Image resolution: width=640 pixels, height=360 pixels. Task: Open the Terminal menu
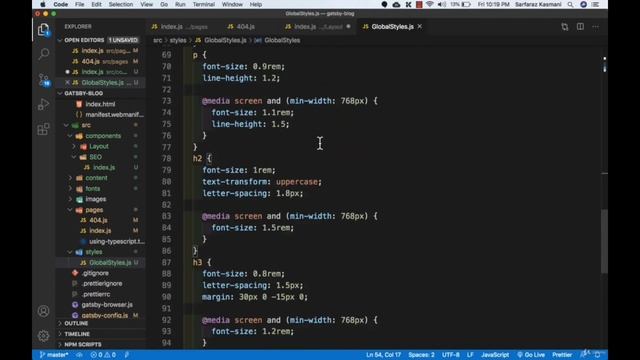(x=203, y=4)
